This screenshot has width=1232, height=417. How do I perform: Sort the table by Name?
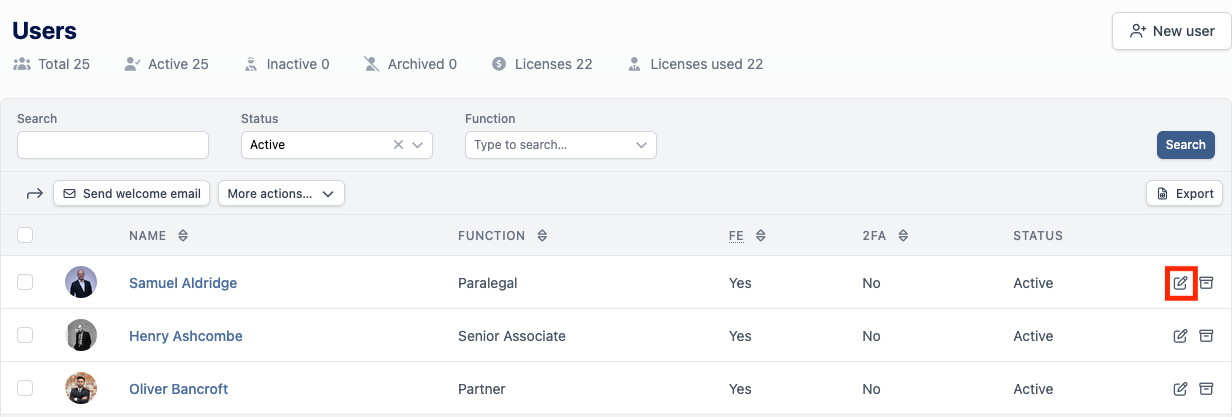tap(183, 236)
